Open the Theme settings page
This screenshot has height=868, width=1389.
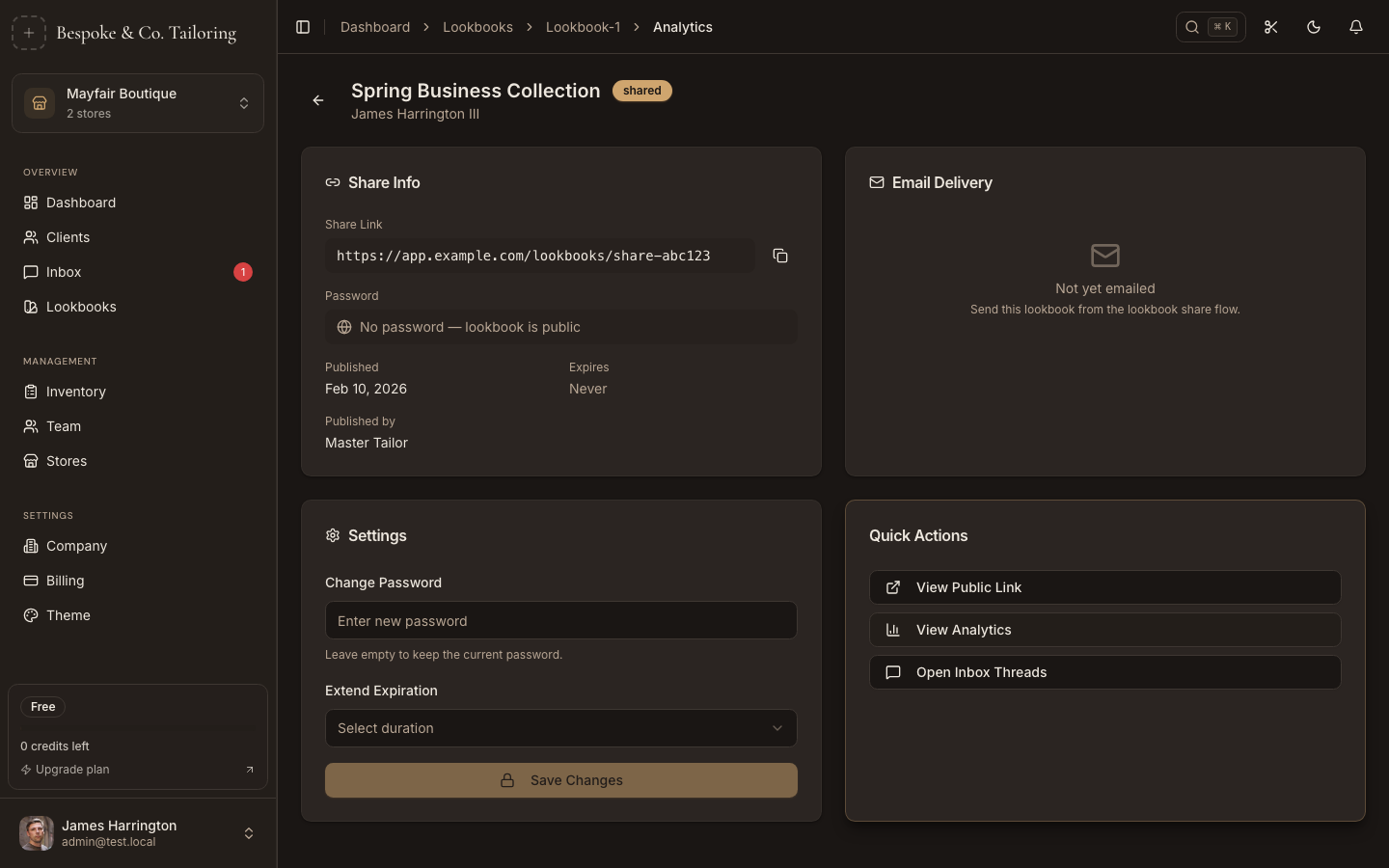pyautogui.click(x=68, y=615)
